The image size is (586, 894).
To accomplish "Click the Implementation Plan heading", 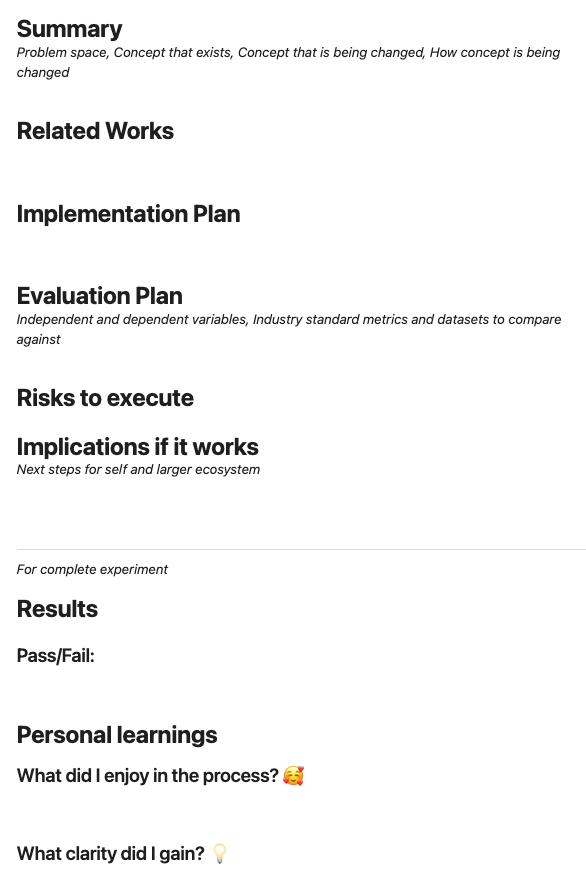I will coord(128,214).
